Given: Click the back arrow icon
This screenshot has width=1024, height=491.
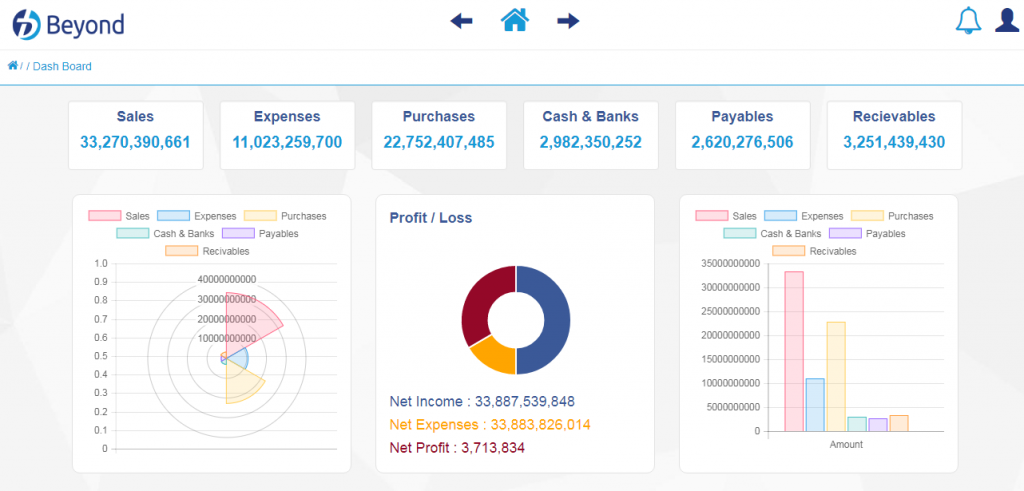Looking at the screenshot, I should (x=461, y=22).
